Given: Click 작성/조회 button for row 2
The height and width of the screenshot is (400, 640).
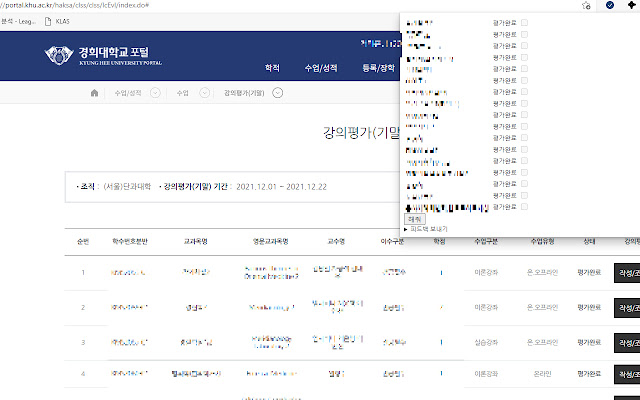Looking at the screenshot, I should click(627, 308).
